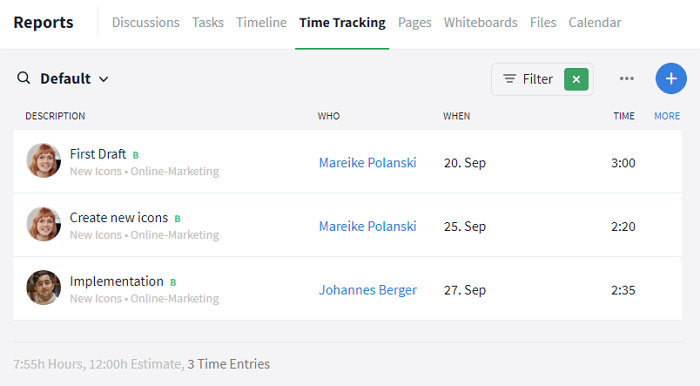
Task: Click the billable B badge on First Draft
Action: pos(136,155)
